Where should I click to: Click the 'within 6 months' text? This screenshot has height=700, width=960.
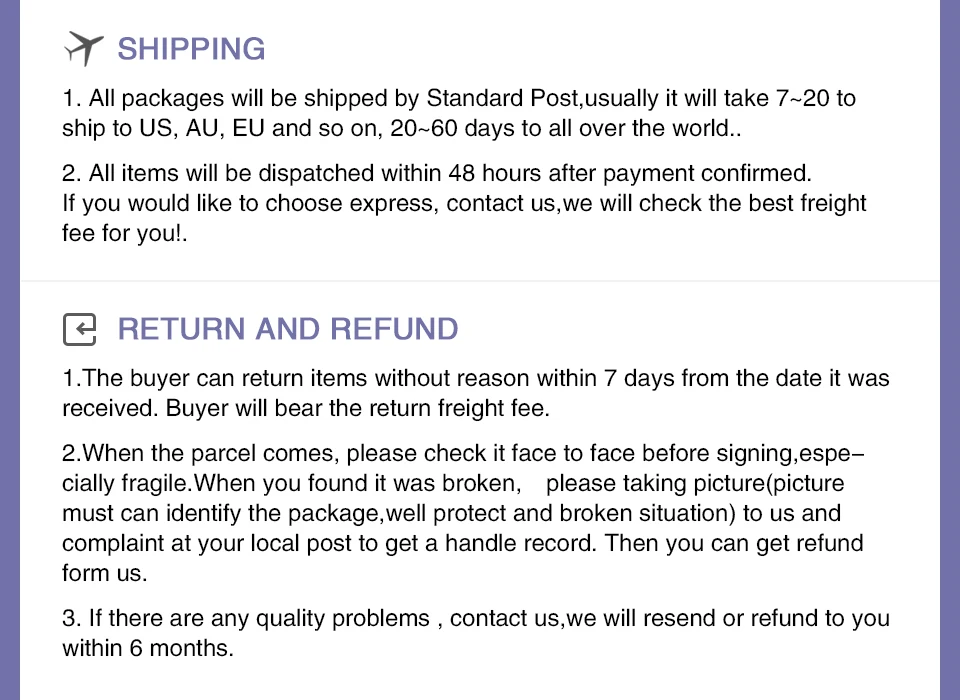(148, 648)
